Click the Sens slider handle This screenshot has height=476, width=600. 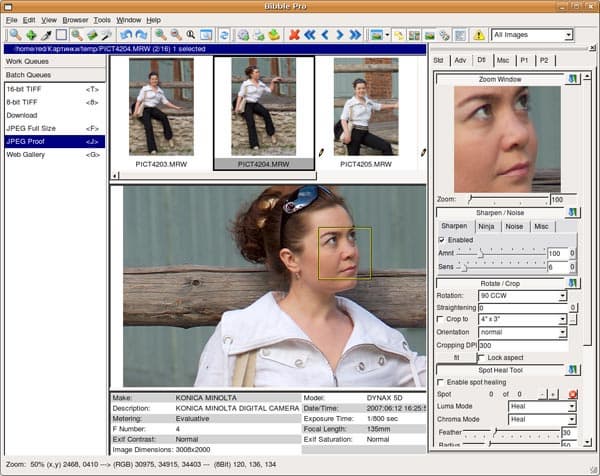[465, 267]
